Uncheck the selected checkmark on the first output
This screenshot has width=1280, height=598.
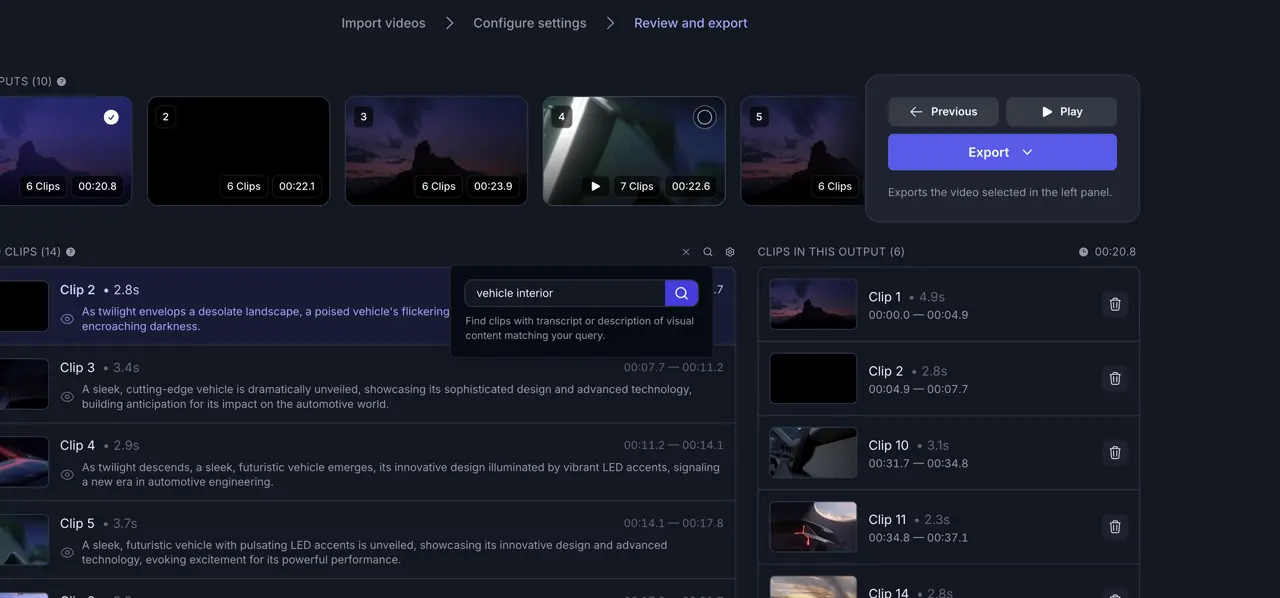(111, 117)
